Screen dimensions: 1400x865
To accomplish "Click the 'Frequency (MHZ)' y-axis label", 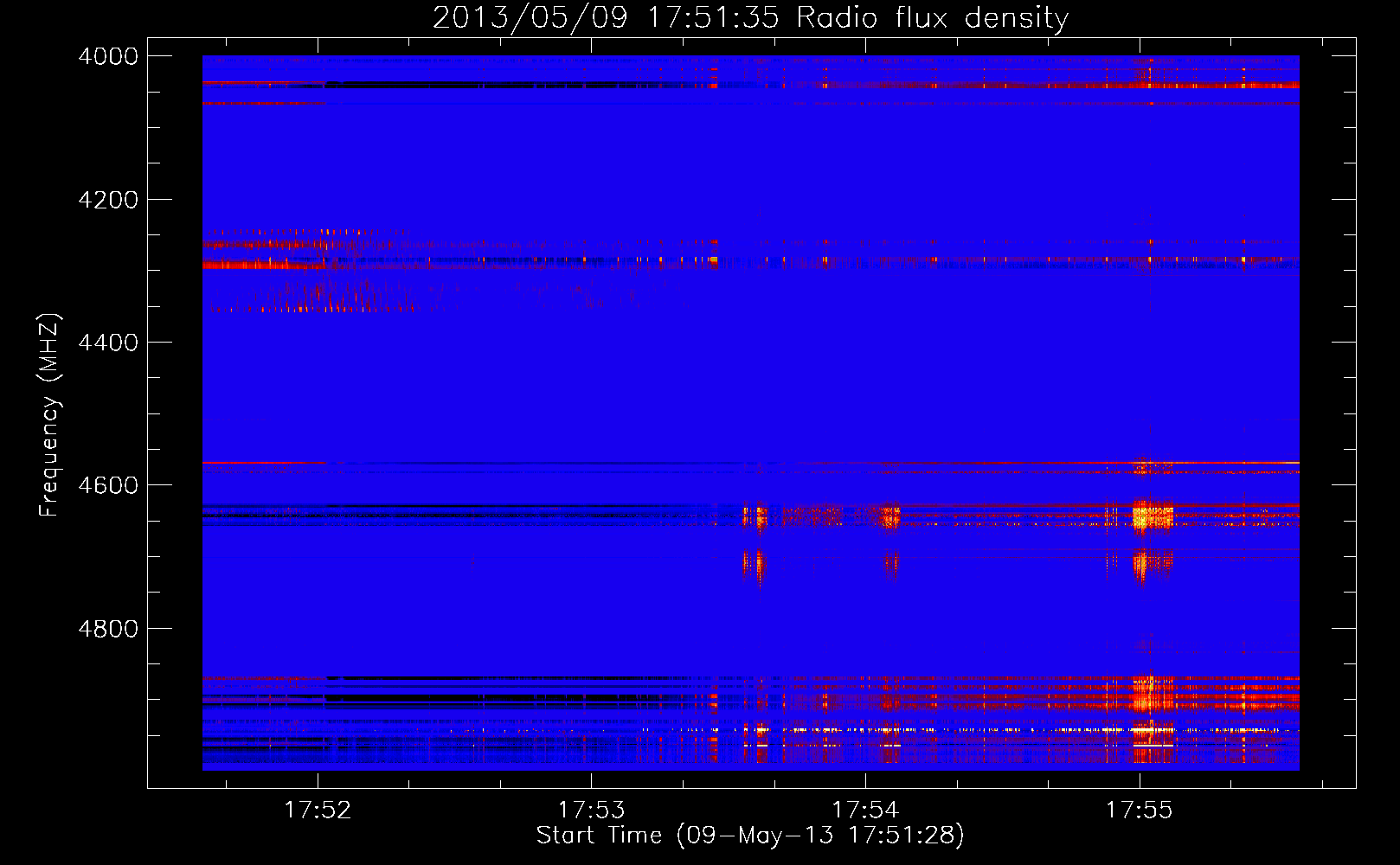I will pos(49,415).
